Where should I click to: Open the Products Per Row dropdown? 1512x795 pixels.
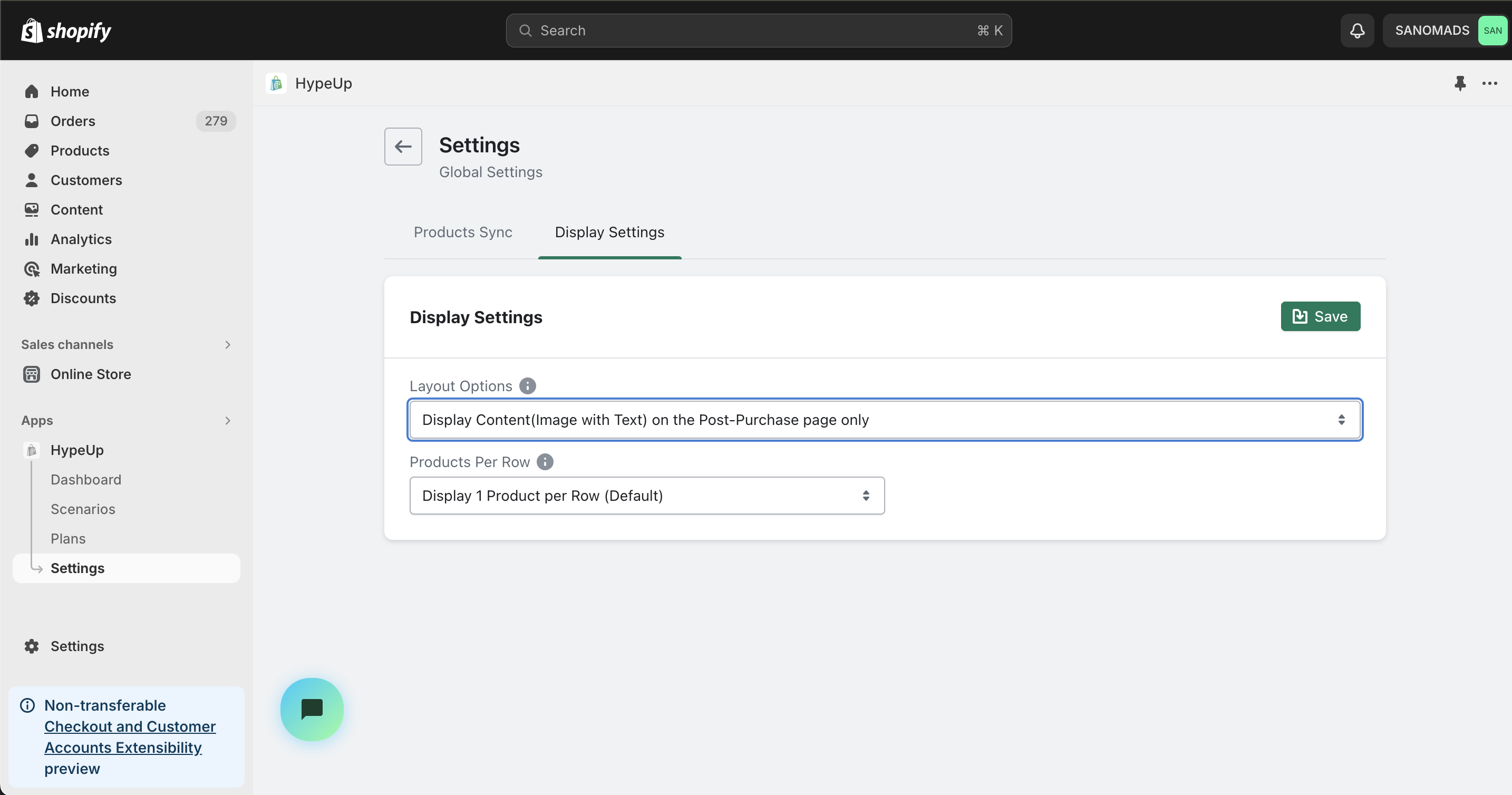646,496
